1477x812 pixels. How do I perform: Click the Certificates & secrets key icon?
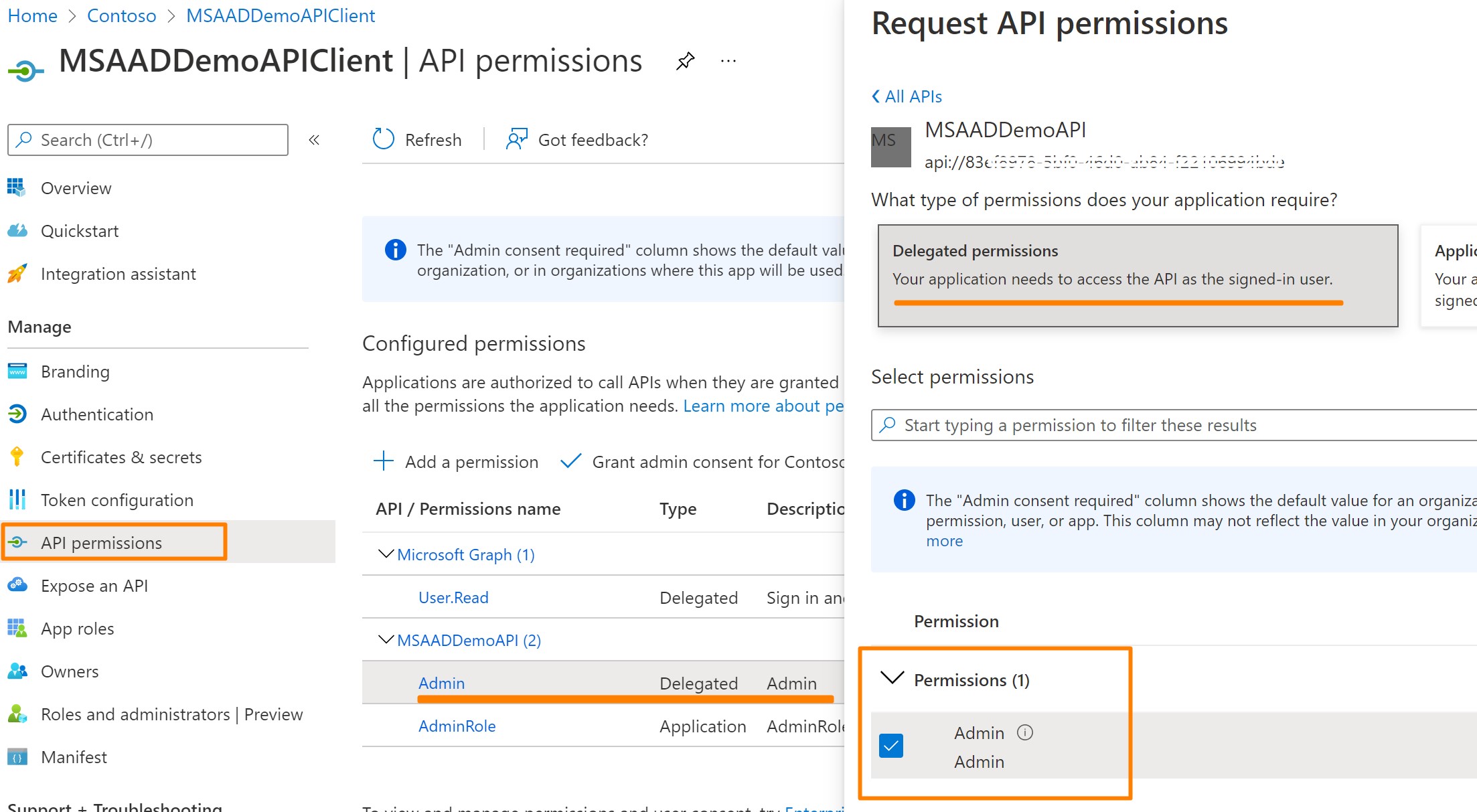(17, 457)
